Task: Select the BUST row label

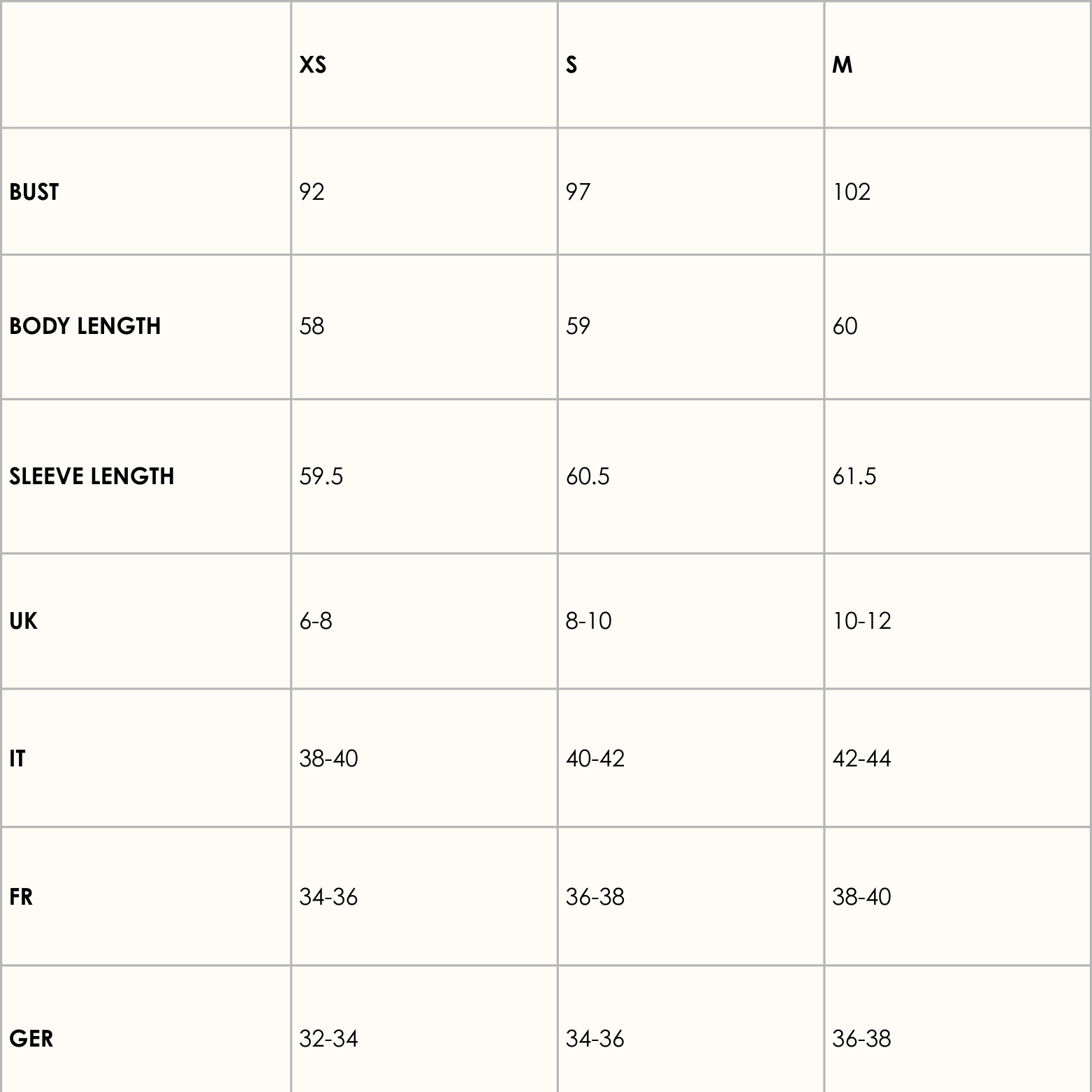Action: tap(34, 192)
